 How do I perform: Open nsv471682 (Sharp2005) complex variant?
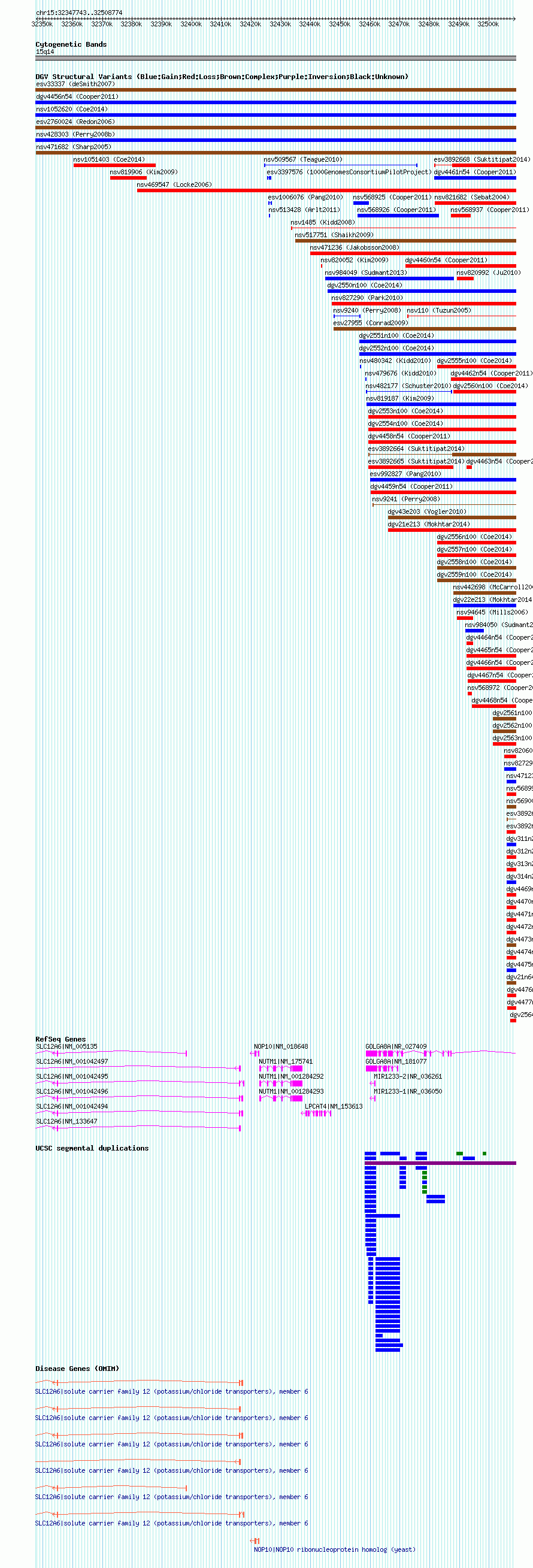(275, 153)
